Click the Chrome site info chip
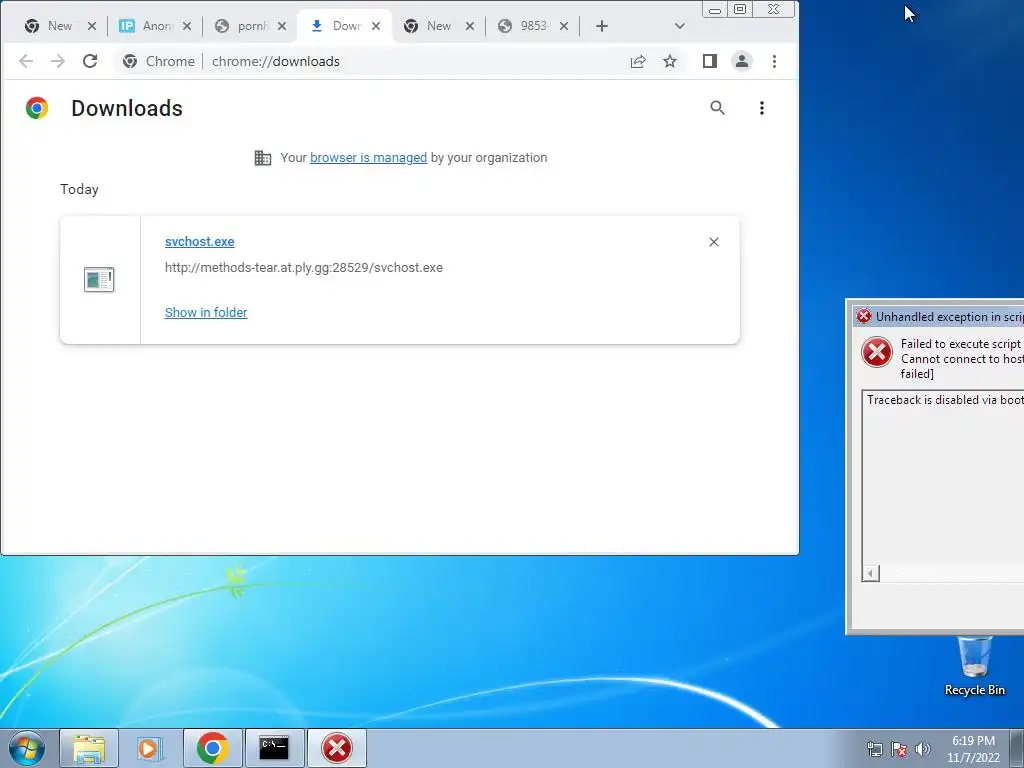The image size is (1024, 768). click(159, 61)
